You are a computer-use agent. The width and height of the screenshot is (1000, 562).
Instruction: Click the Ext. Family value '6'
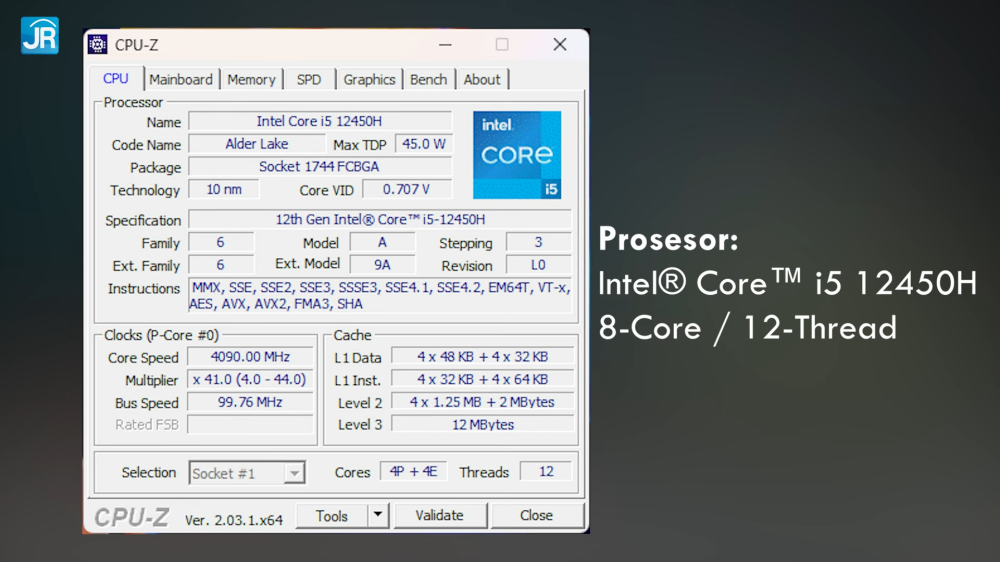pyautogui.click(x=221, y=265)
